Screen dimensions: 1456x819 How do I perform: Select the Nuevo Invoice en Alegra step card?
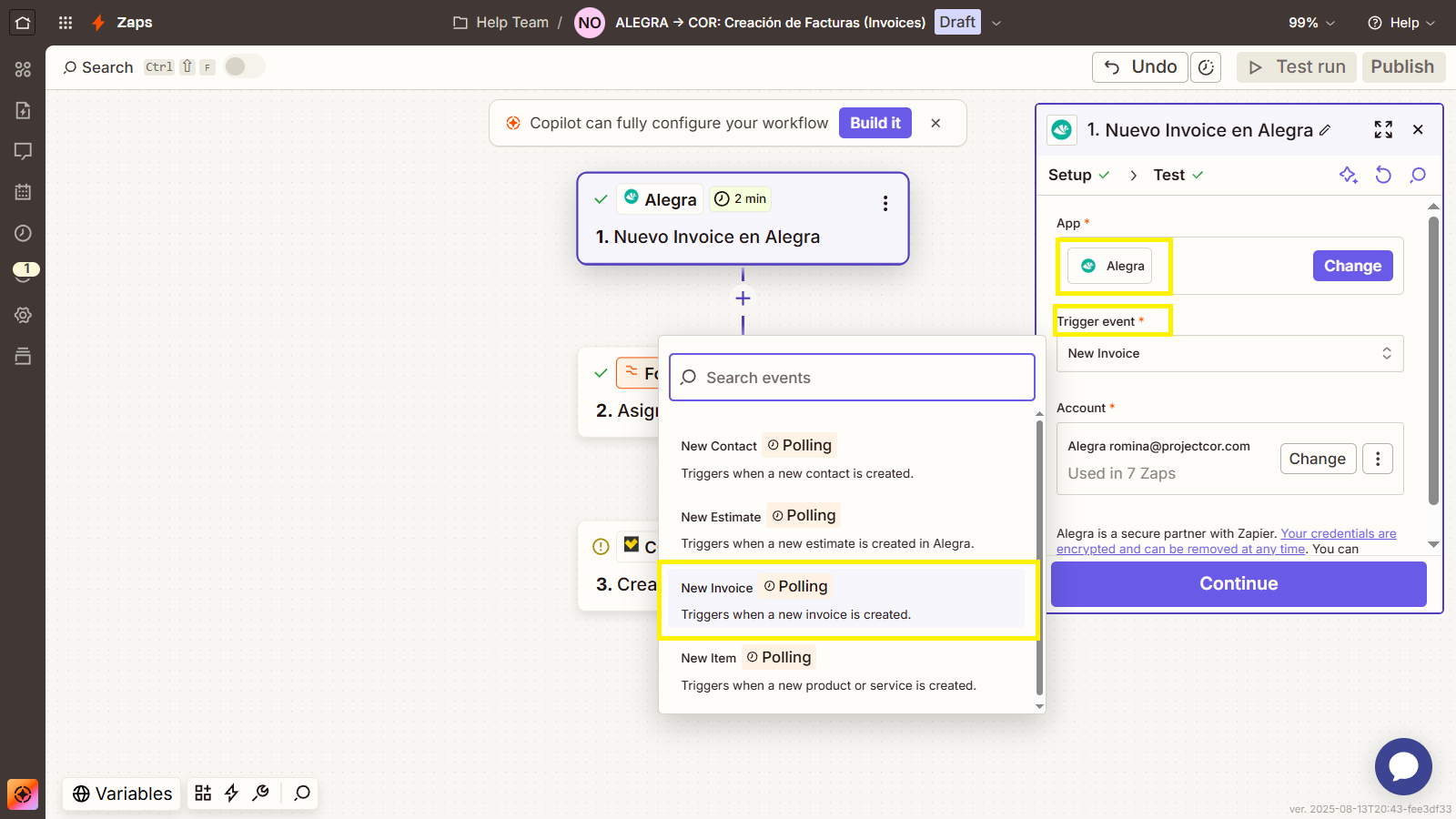pos(743,218)
